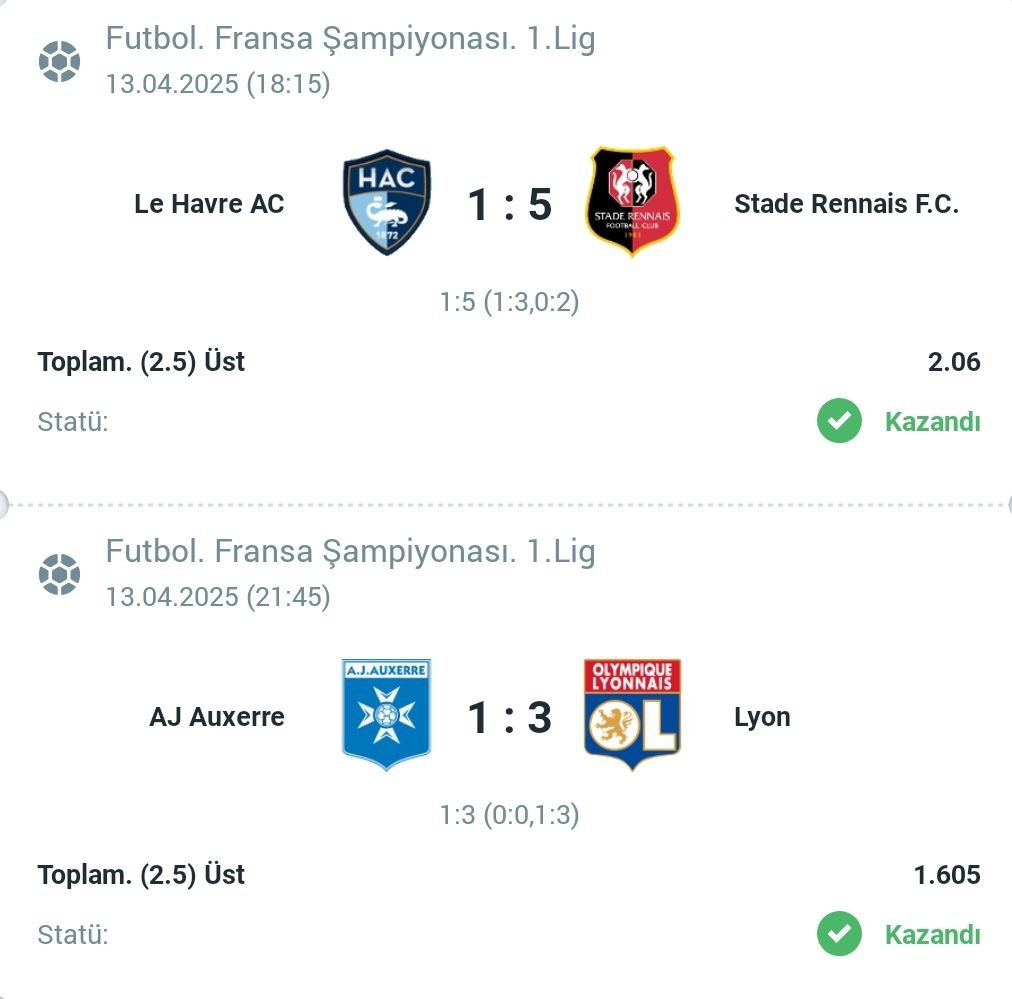Select the AJ Auxerre team name

(x=217, y=717)
